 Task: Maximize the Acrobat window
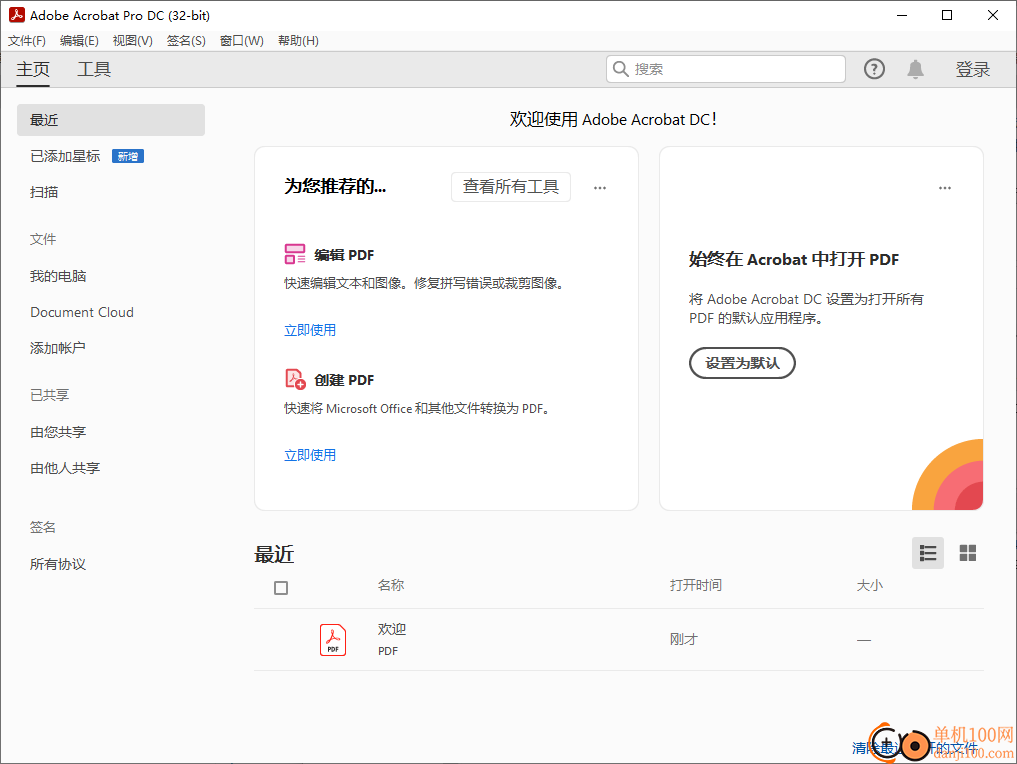click(947, 15)
